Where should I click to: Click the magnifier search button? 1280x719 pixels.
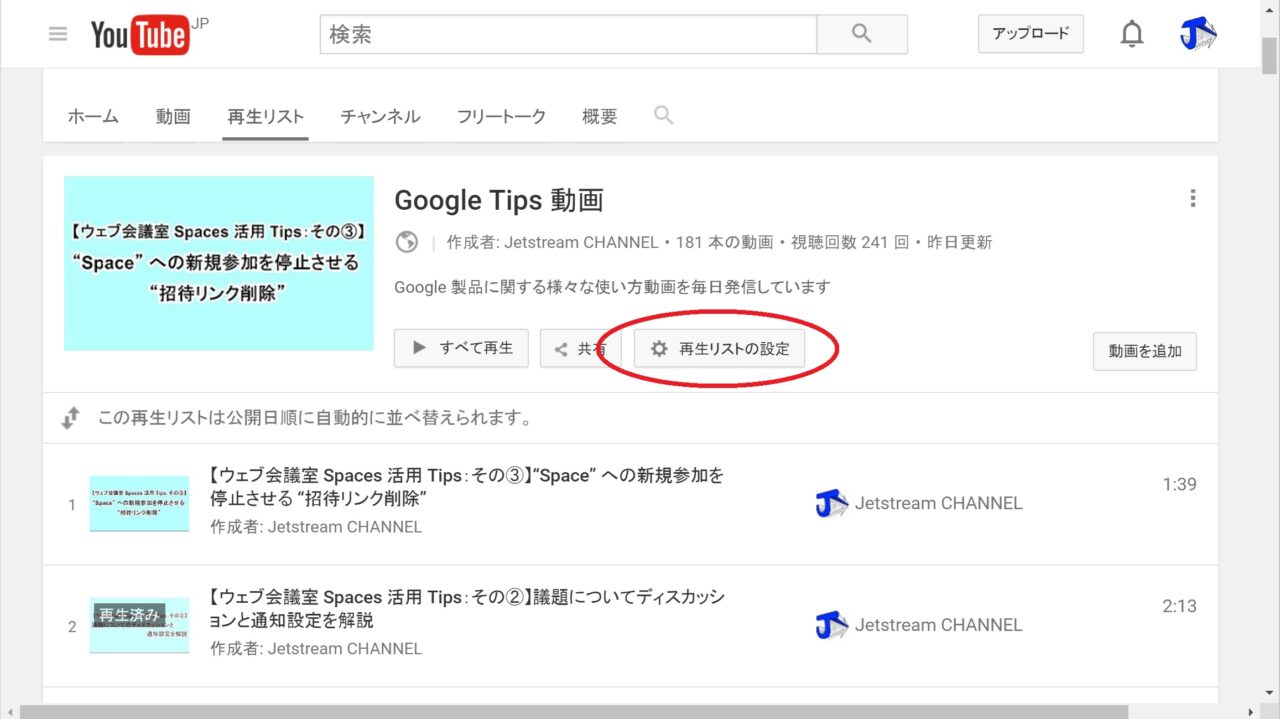(x=861, y=34)
